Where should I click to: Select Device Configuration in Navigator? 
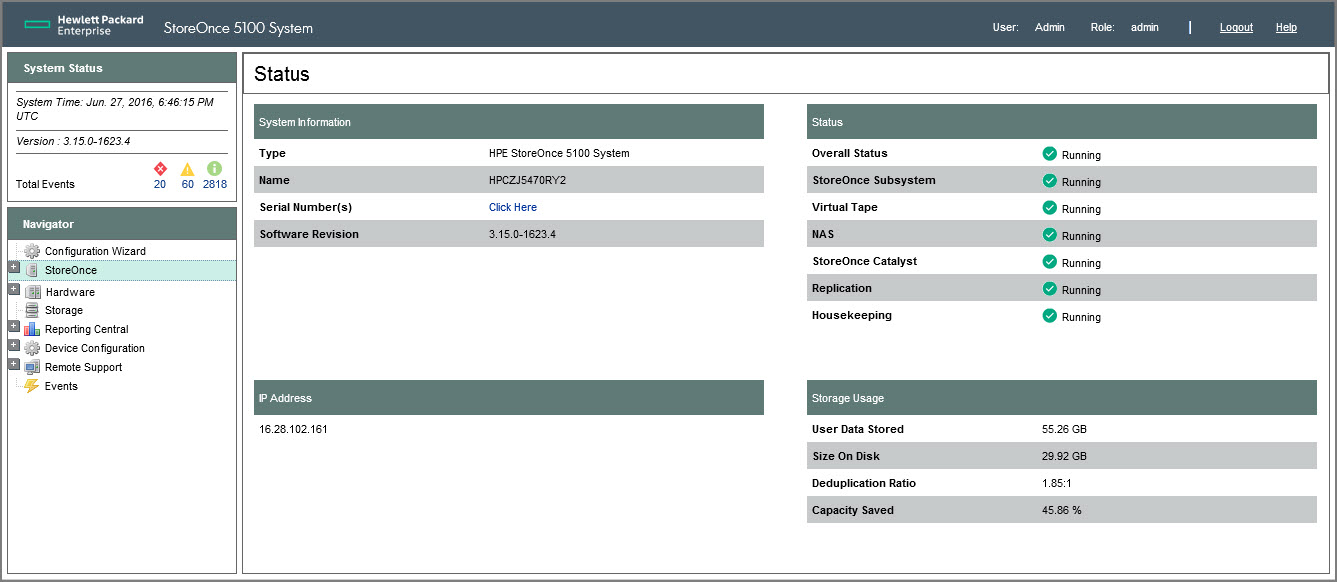click(95, 348)
